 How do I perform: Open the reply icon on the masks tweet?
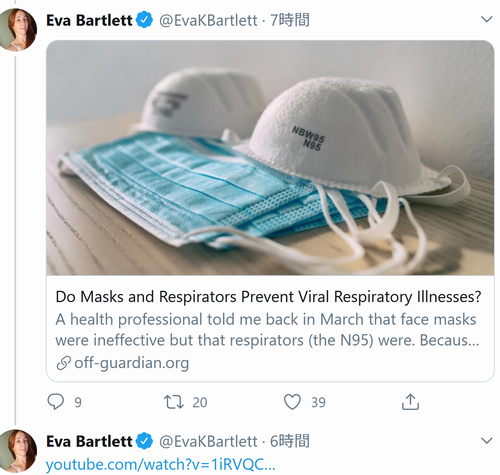(56, 402)
